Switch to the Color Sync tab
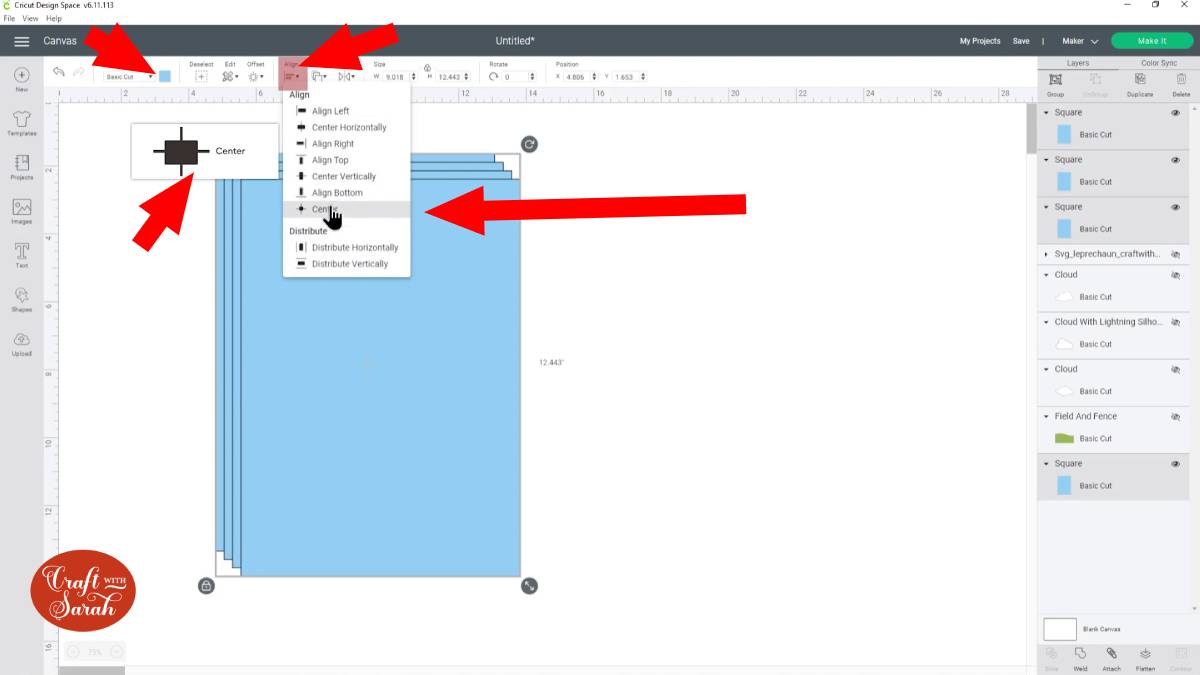 [1158, 63]
